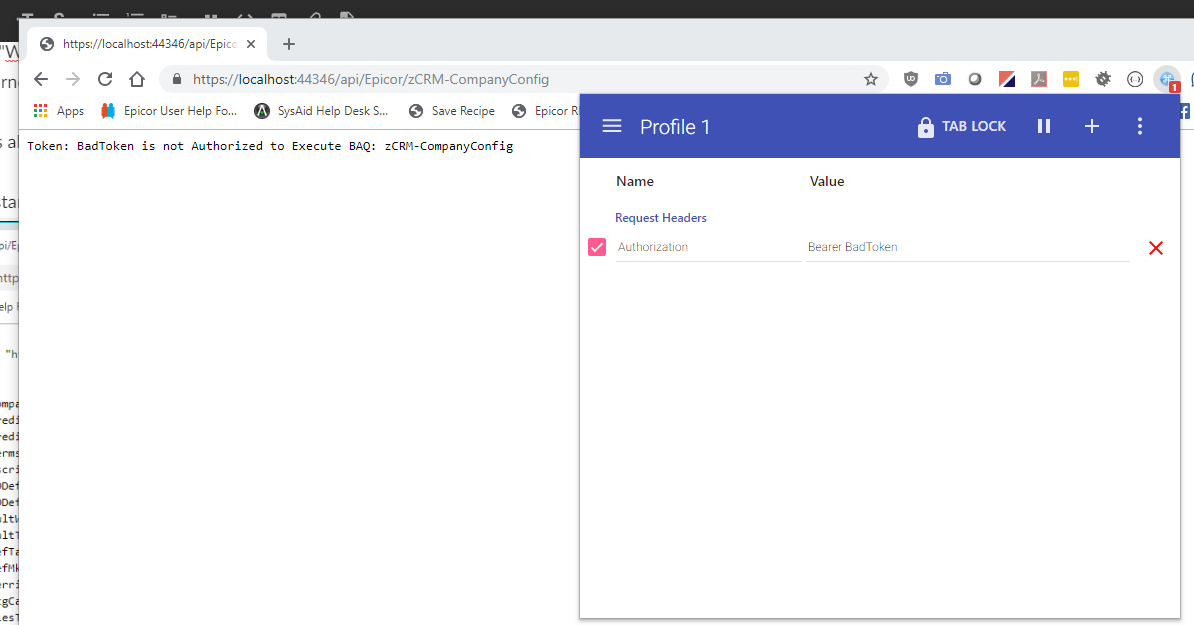The height and width of the screenshot is (625, 1194).
Task: Open a new browser tab
Action: click(289, 44)
